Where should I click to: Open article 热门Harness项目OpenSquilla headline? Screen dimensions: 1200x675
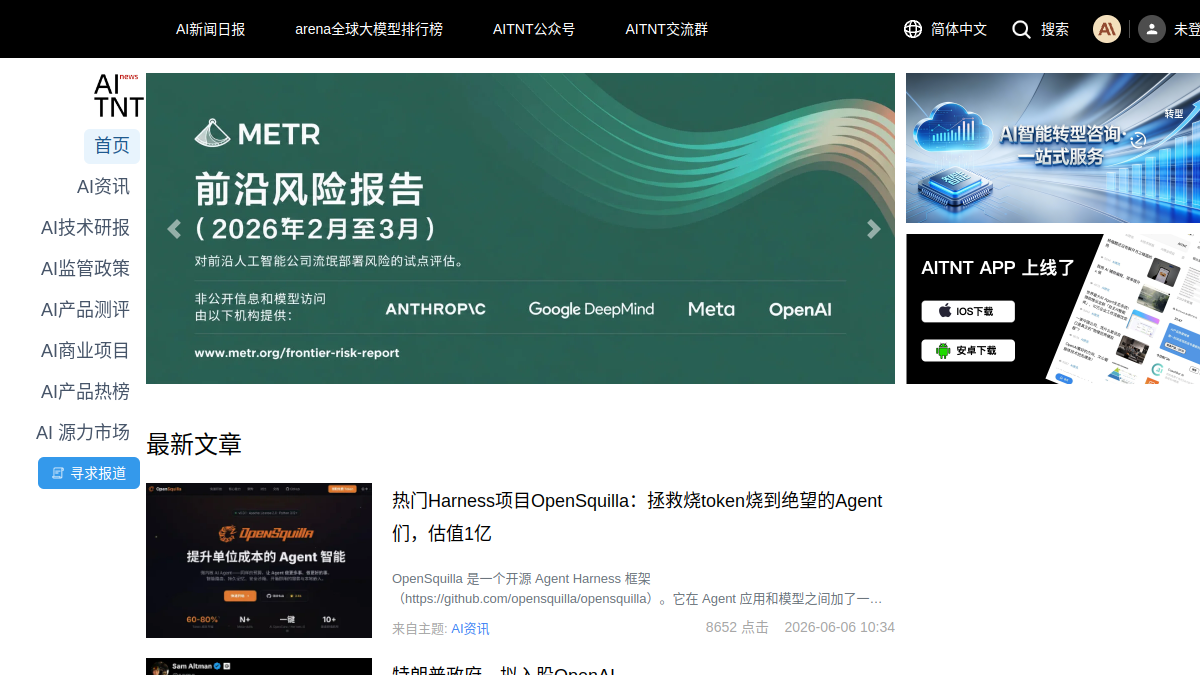(637, 517)
